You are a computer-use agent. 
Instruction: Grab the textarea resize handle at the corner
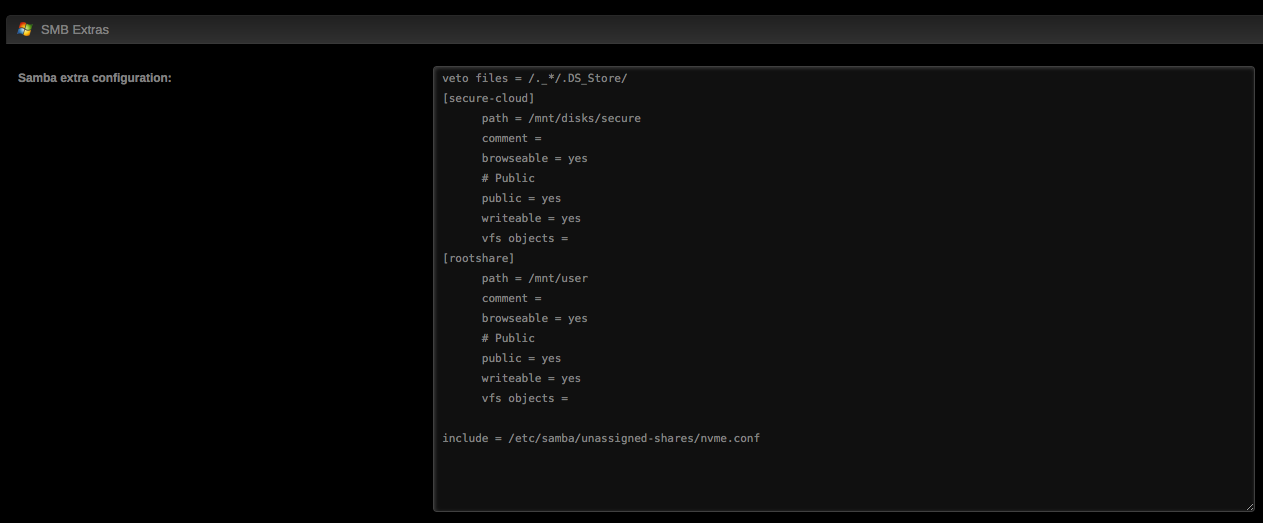[1248, 506]
